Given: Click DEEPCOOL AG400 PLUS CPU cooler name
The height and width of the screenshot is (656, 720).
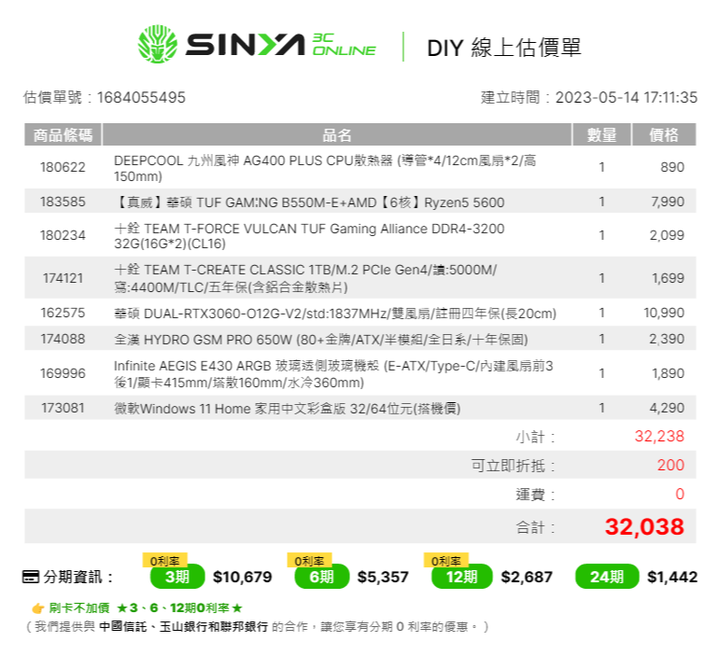Looking at the screenshot, I should click(325, 168).
